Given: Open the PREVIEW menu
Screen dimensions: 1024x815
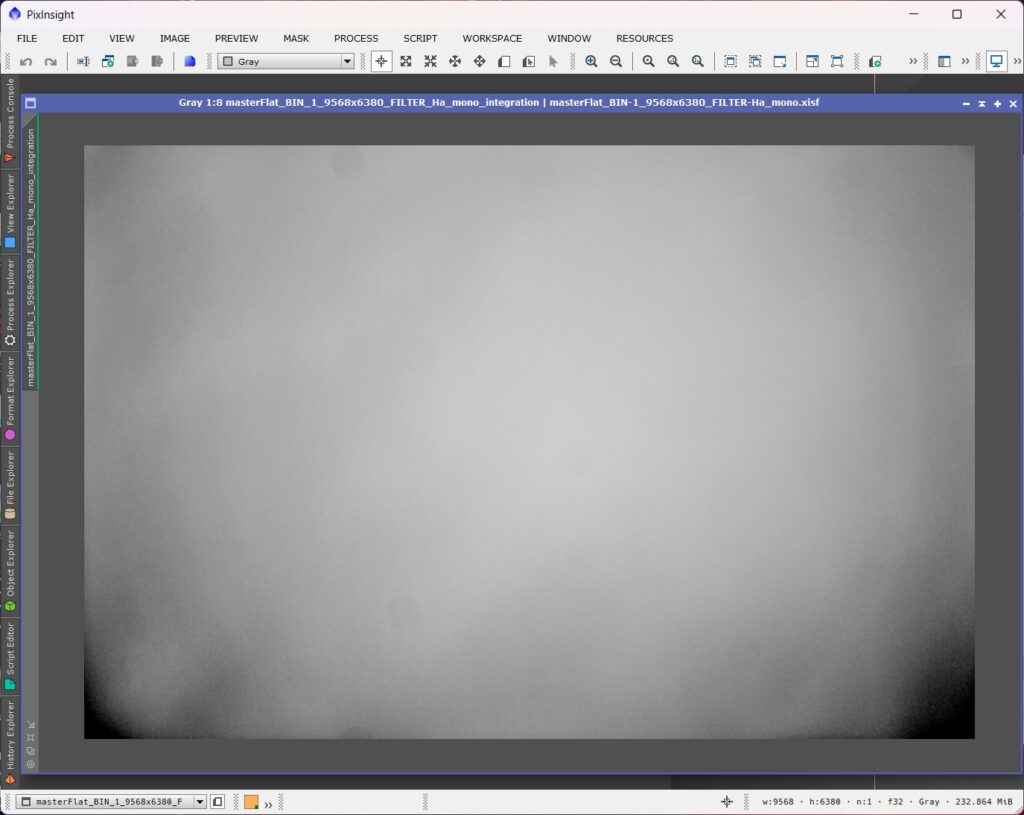Looking at the screenshot, I should tap(236, 39).
